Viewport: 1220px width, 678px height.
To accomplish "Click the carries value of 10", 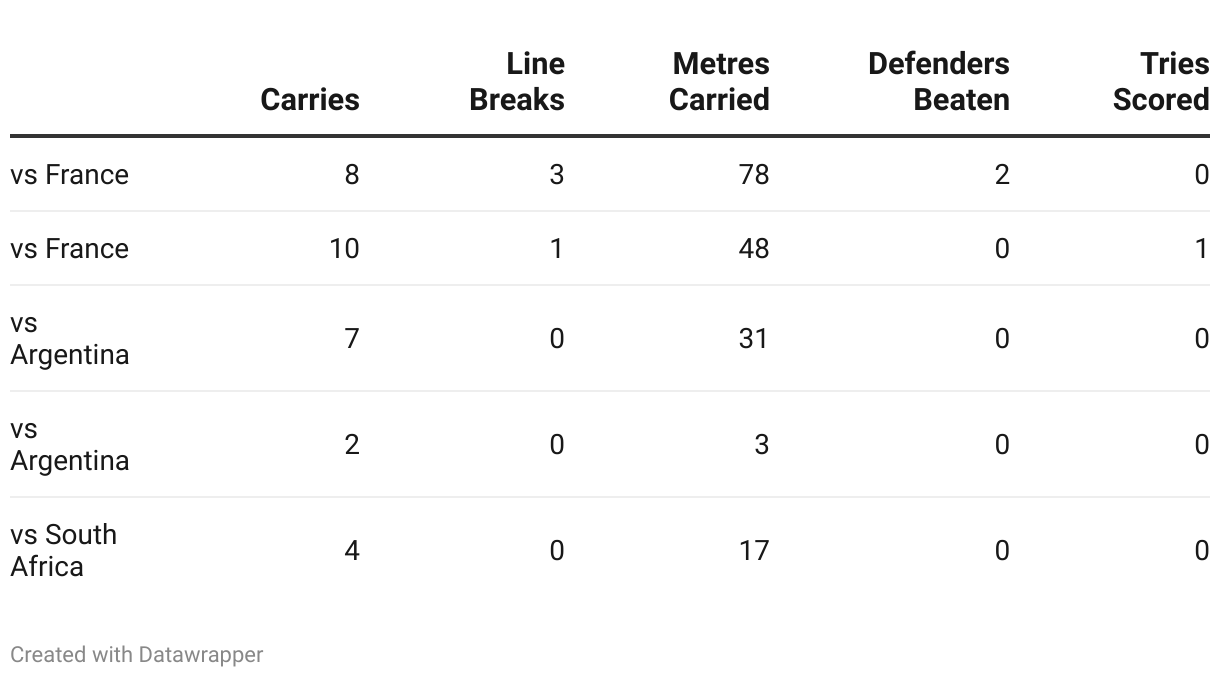I will (344, 248).
